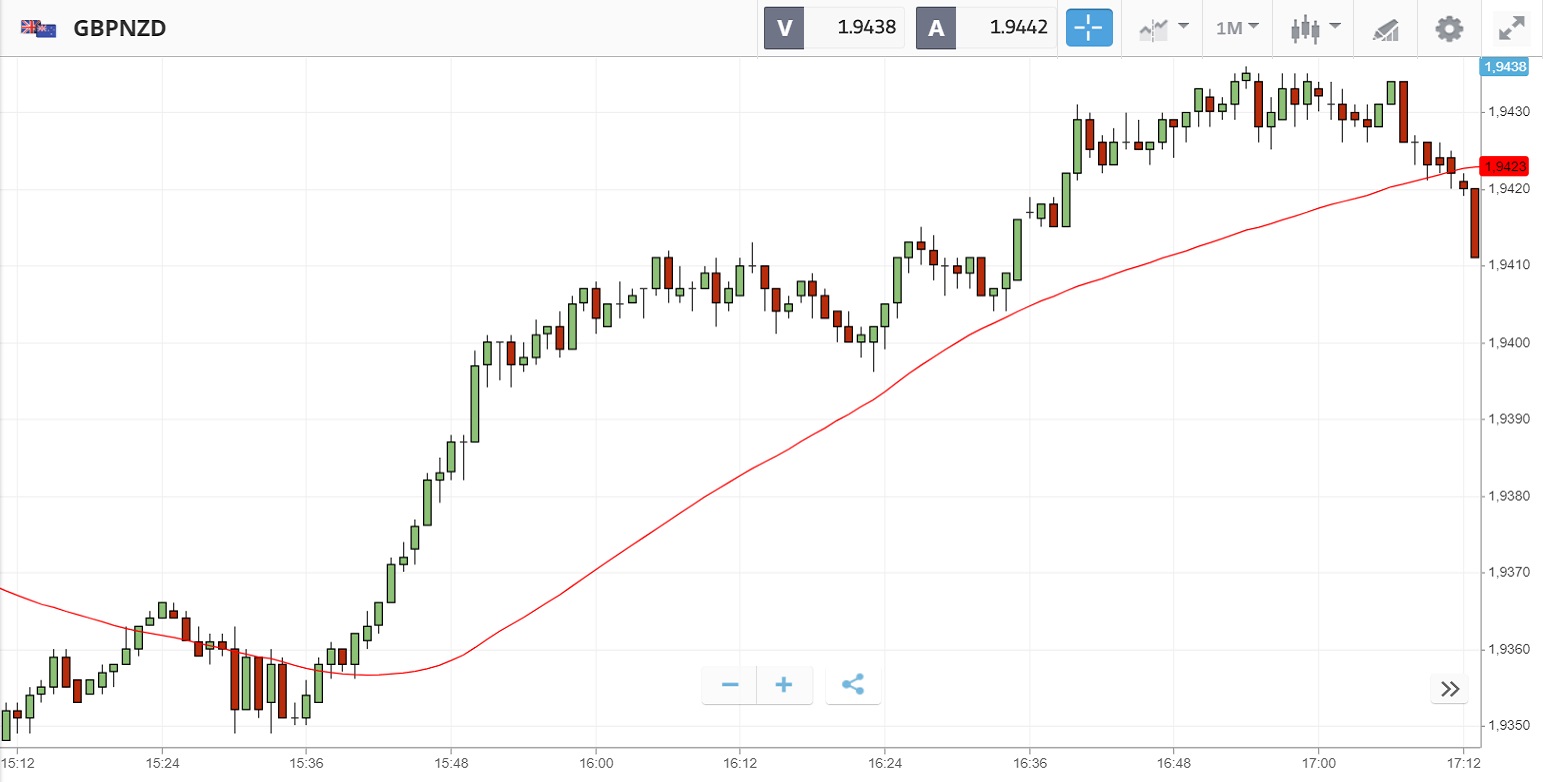Screen dimensions: 1543x782
Task: Click the 16:00 mark on time axis
Action: pos(595,763)
